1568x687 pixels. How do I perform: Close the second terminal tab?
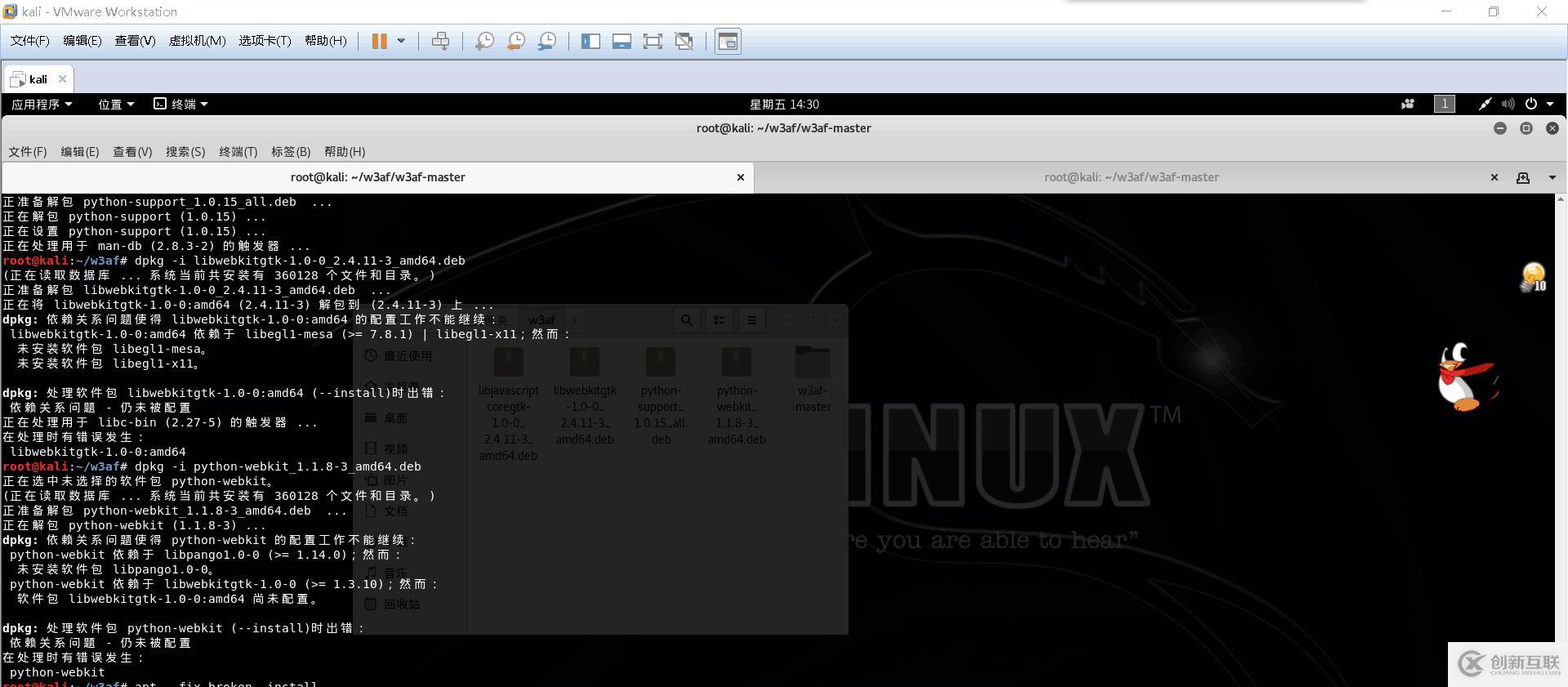pyautogui.click(x=1494, y=177)
